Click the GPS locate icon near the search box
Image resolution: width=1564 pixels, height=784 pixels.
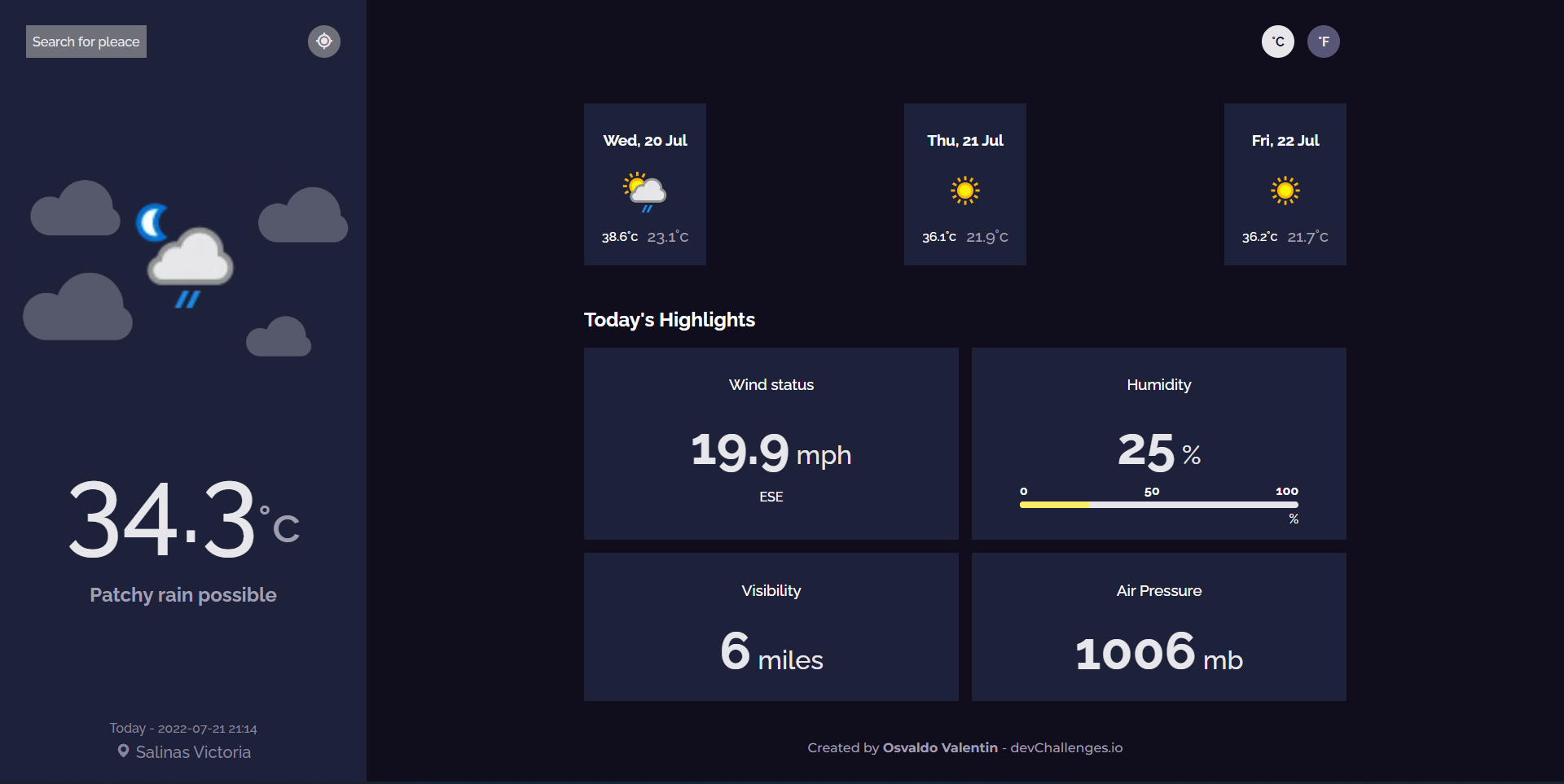(323, 41)
